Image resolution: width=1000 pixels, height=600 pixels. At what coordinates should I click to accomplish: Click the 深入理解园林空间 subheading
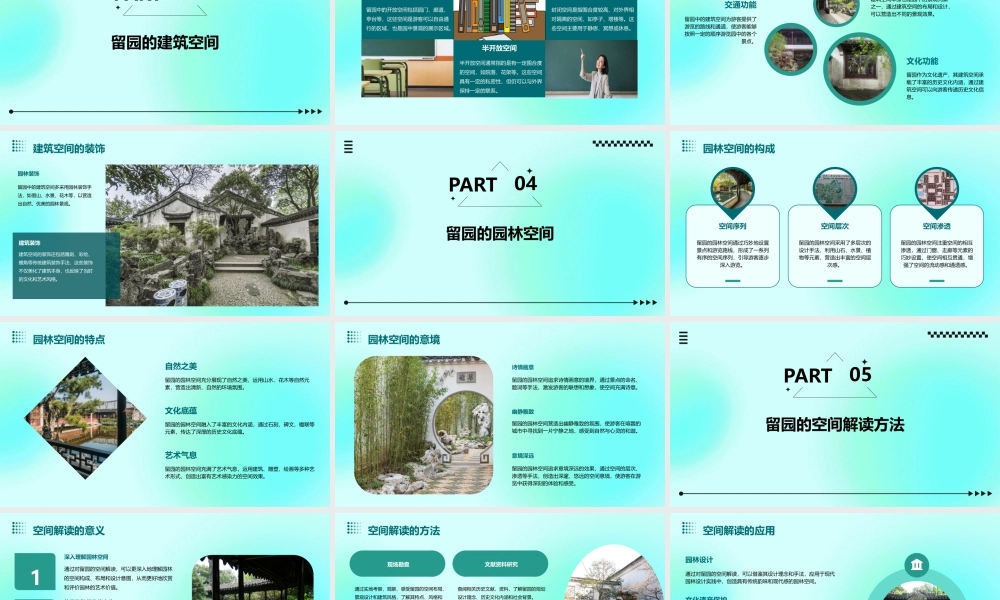[86, 557]
